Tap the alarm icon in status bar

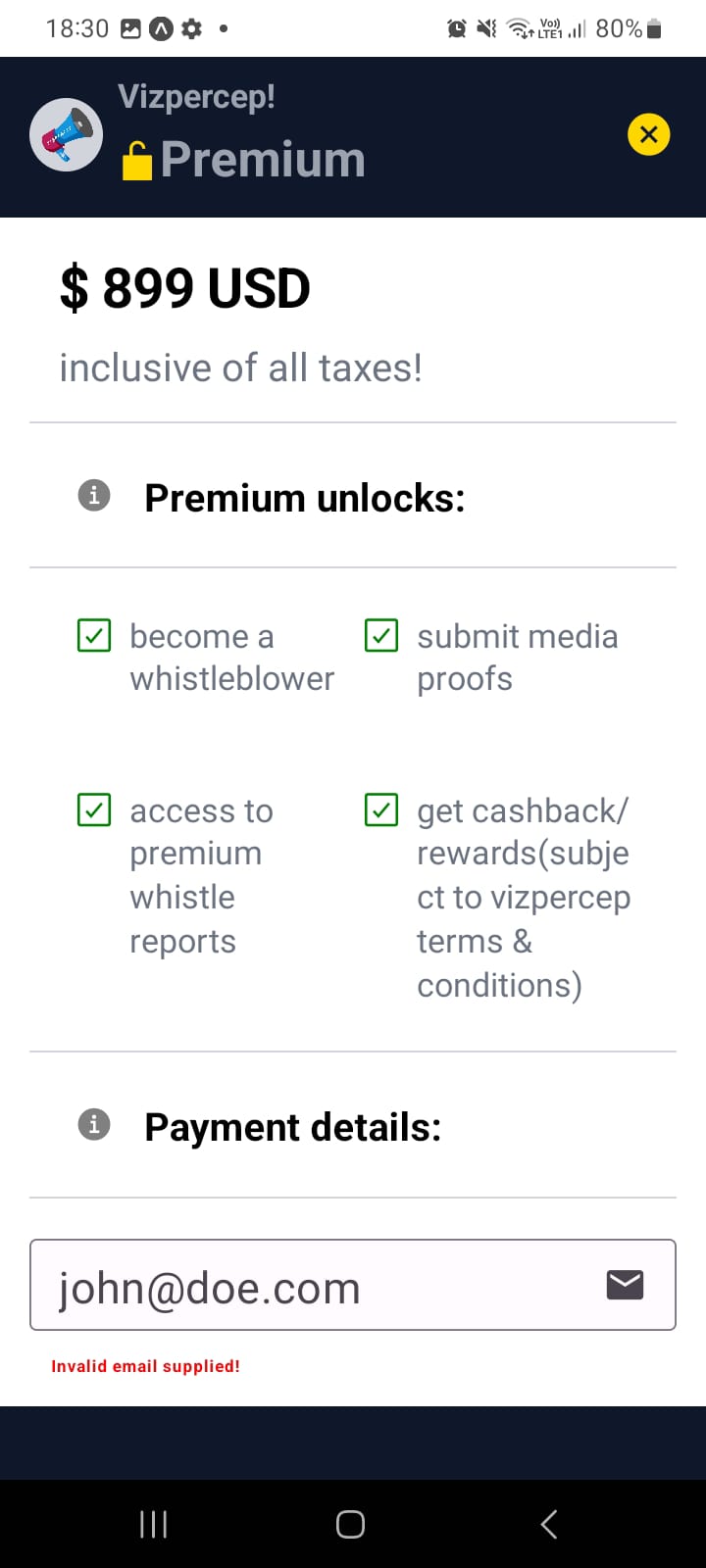pyautogui.click(x=457, y=29)
